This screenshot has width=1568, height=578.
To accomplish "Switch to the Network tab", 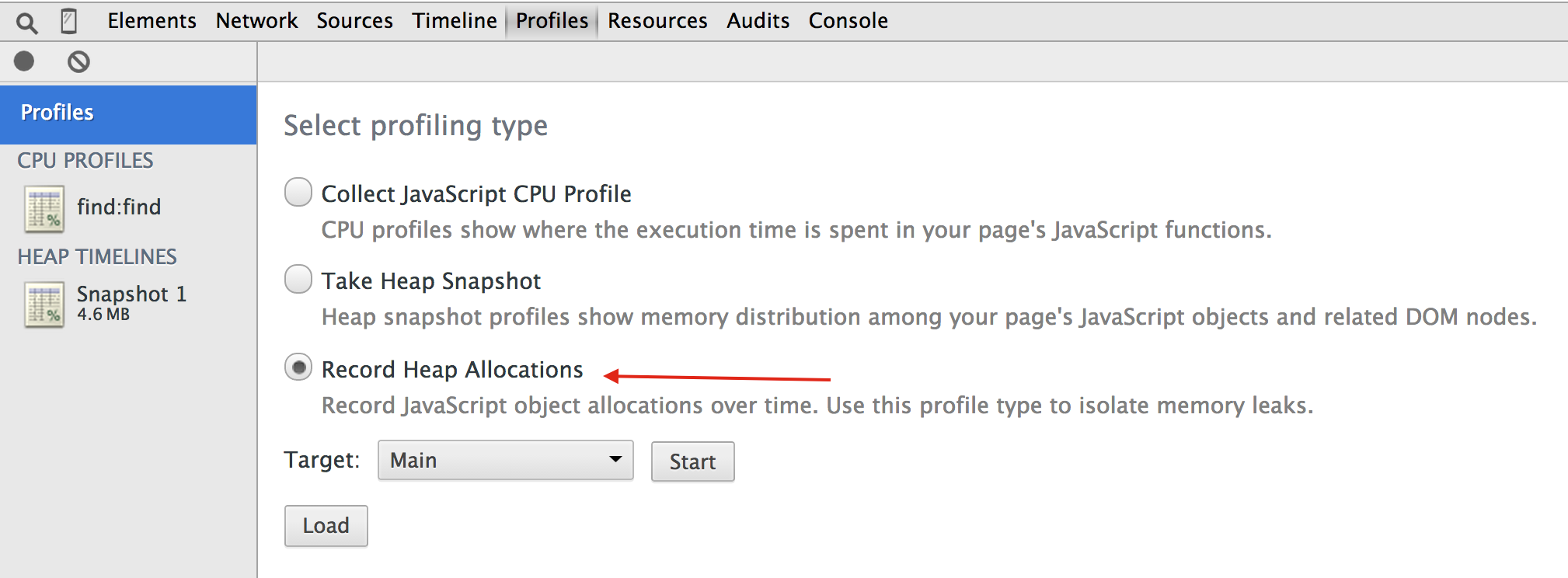I will click(x=256, y=21).
